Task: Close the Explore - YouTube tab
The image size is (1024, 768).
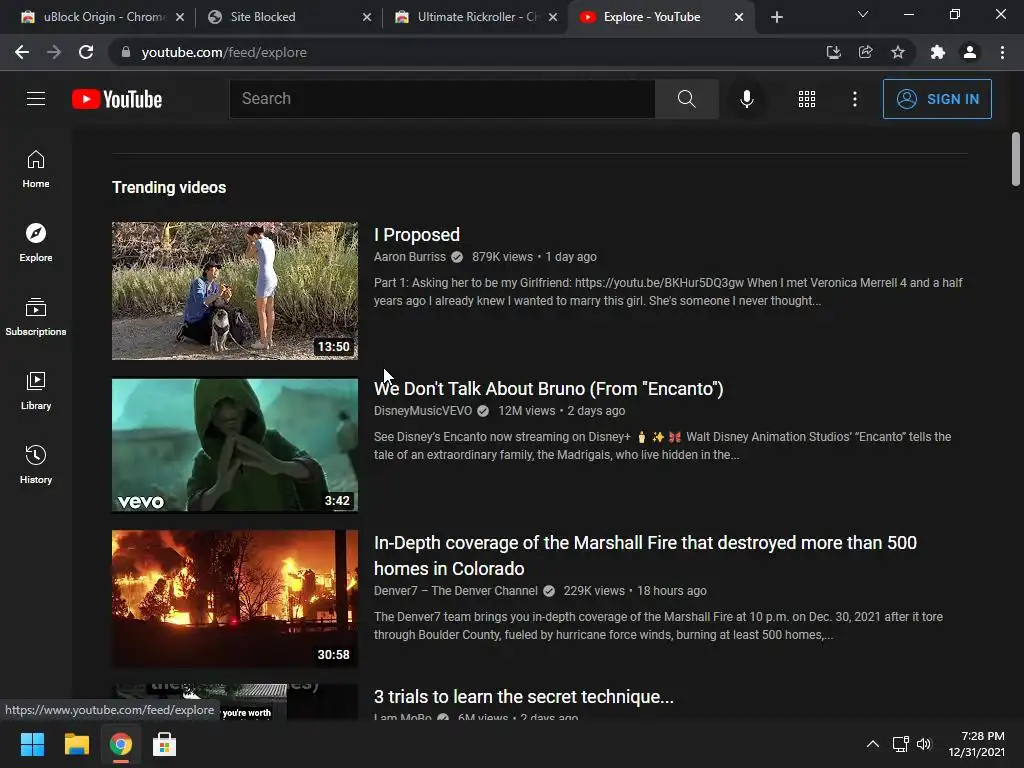Action: coord(739,17)
